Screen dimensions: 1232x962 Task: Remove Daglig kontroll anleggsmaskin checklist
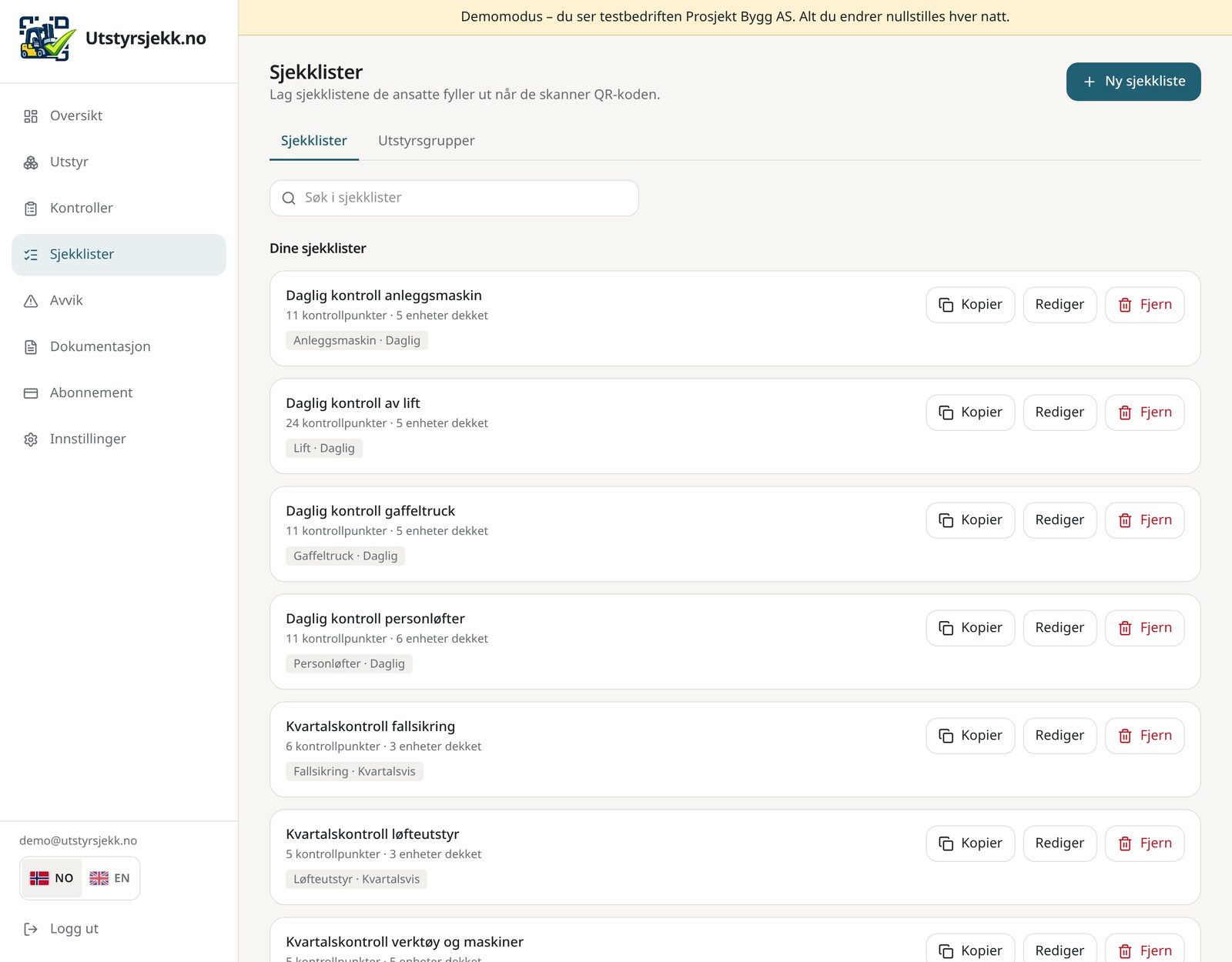(1145, 305)
